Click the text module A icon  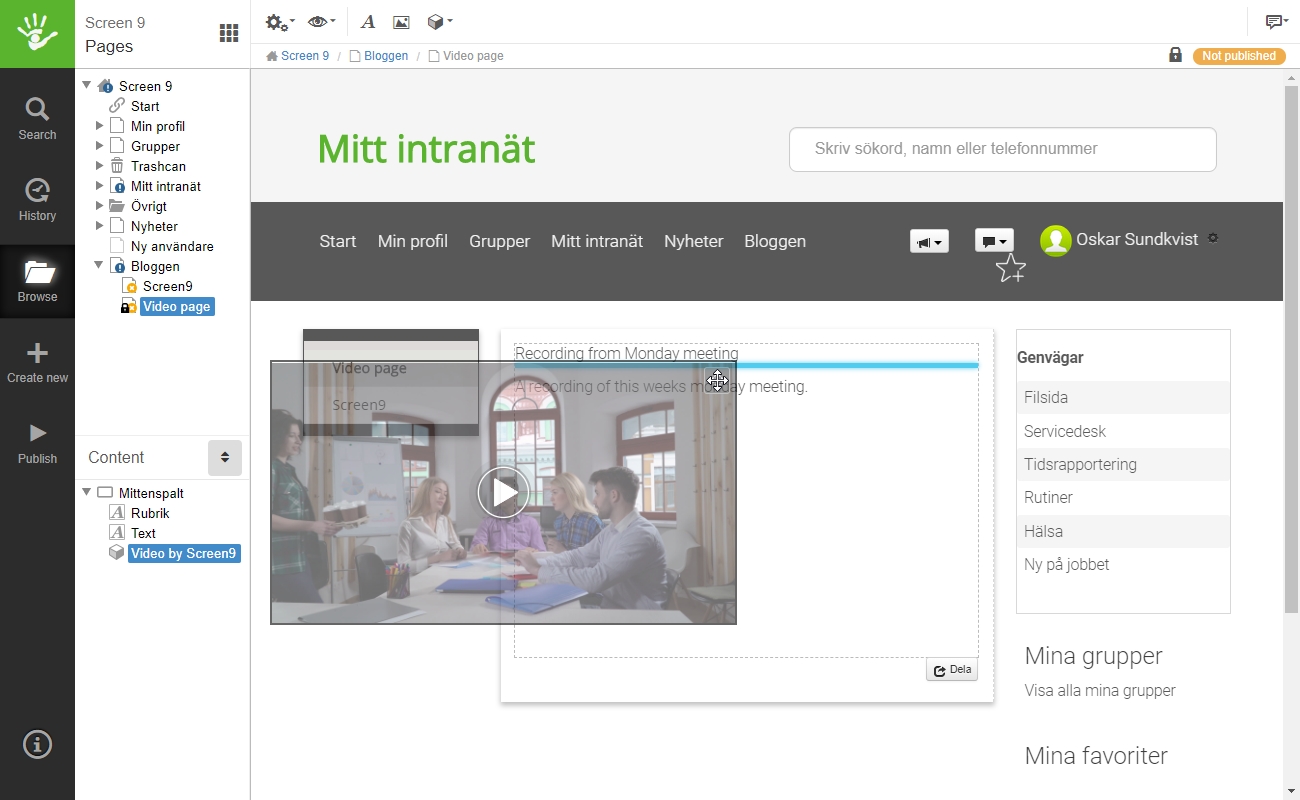point(368,22)
